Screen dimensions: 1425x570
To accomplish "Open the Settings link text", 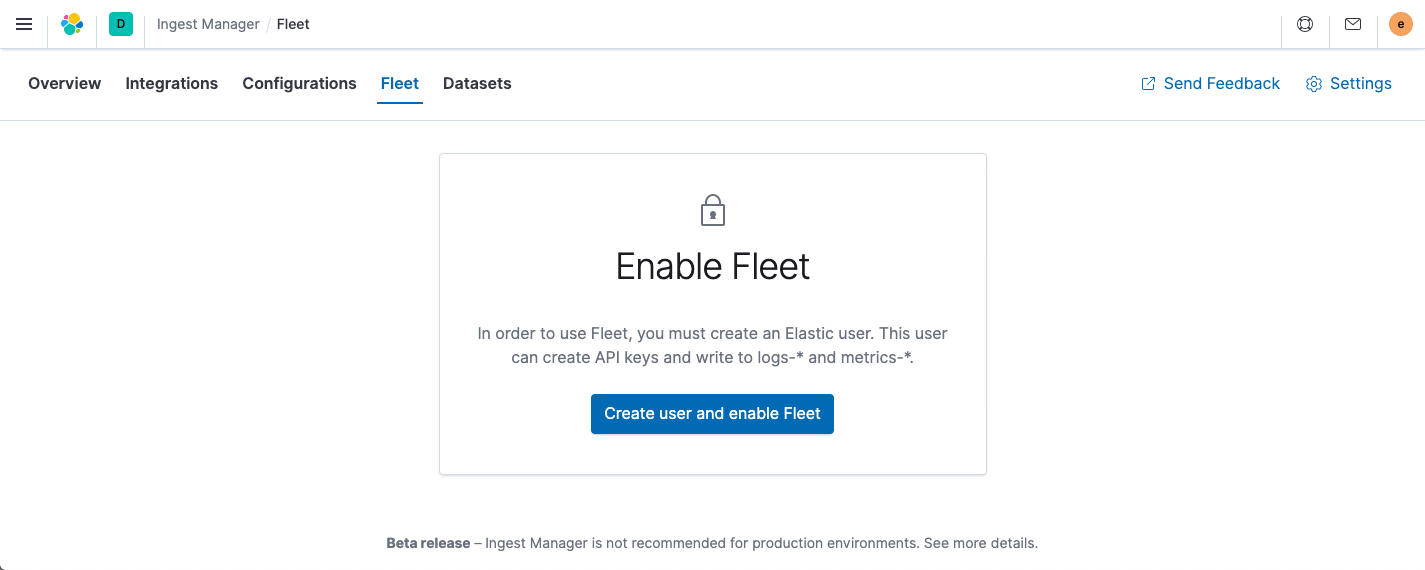I will [x=1361, y=84].
